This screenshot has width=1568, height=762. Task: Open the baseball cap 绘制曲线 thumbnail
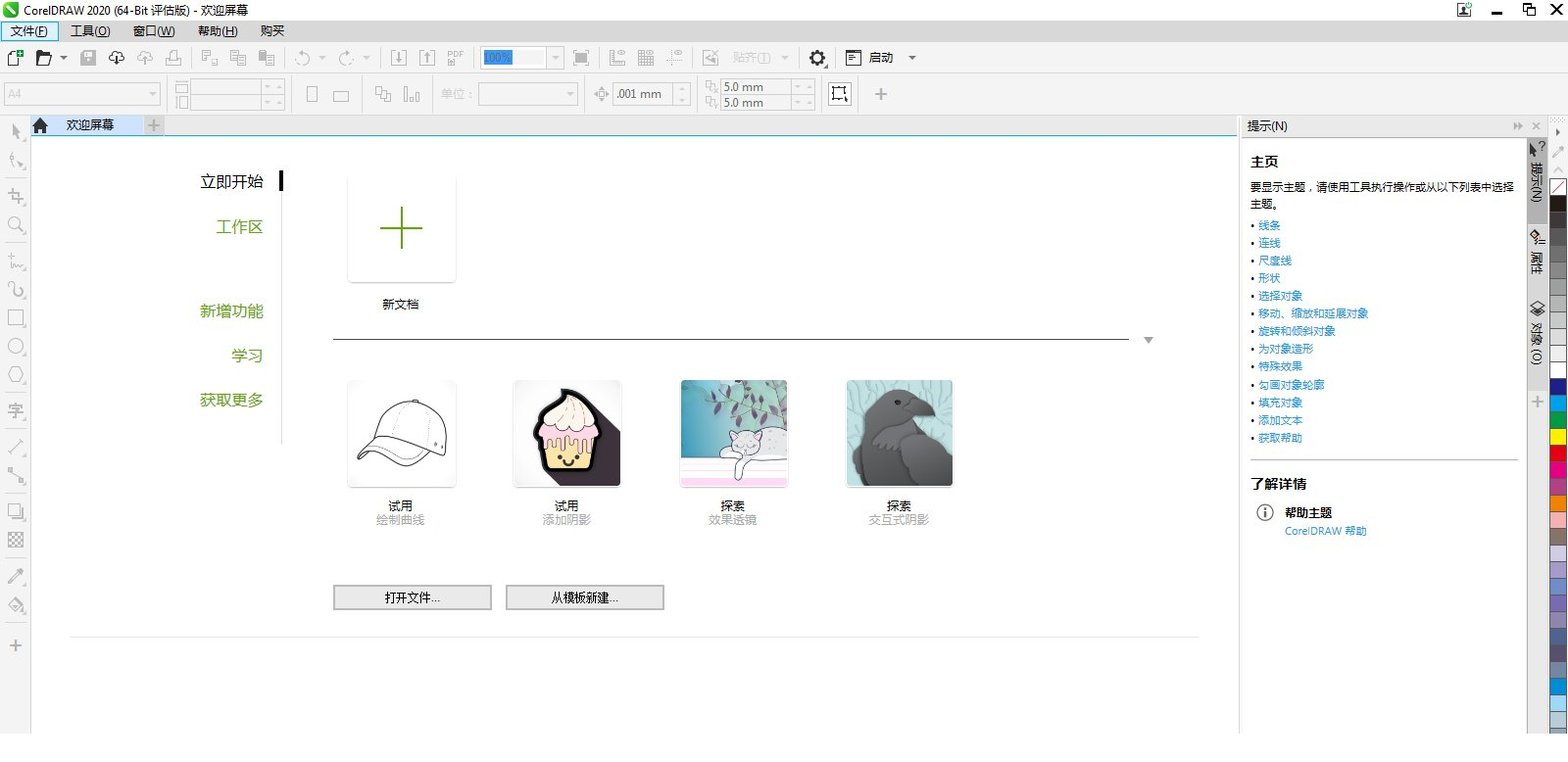[401, 434]
